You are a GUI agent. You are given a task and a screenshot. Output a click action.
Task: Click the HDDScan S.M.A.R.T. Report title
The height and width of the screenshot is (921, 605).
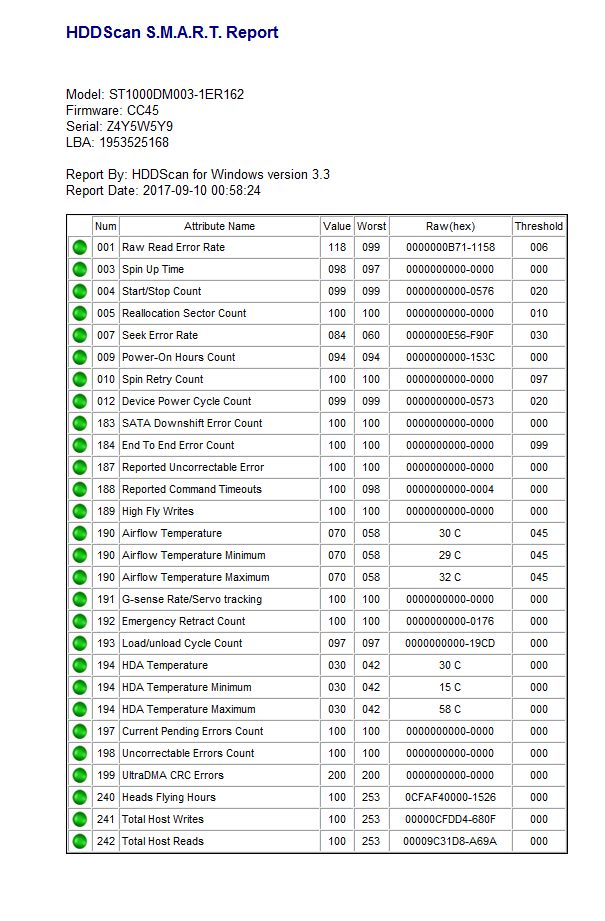pyautogui.click(x=172, y=32)
